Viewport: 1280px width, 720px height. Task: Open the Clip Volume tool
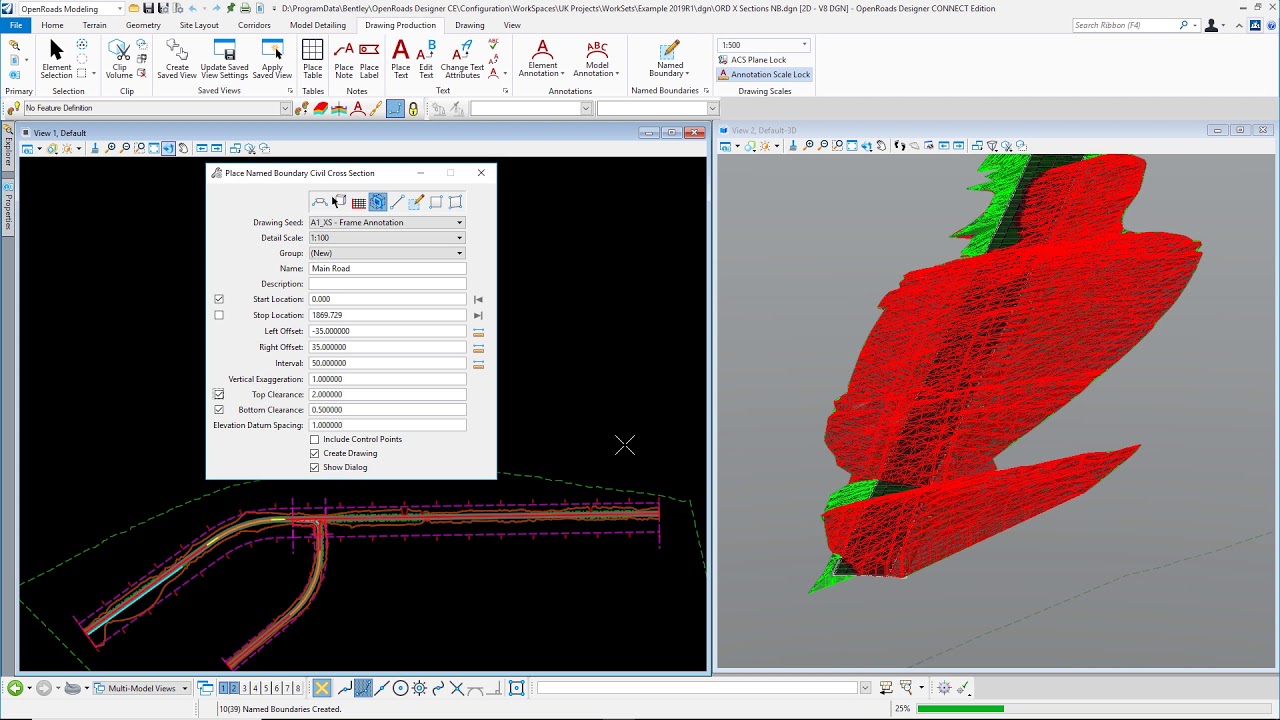(x=119, y=59)
